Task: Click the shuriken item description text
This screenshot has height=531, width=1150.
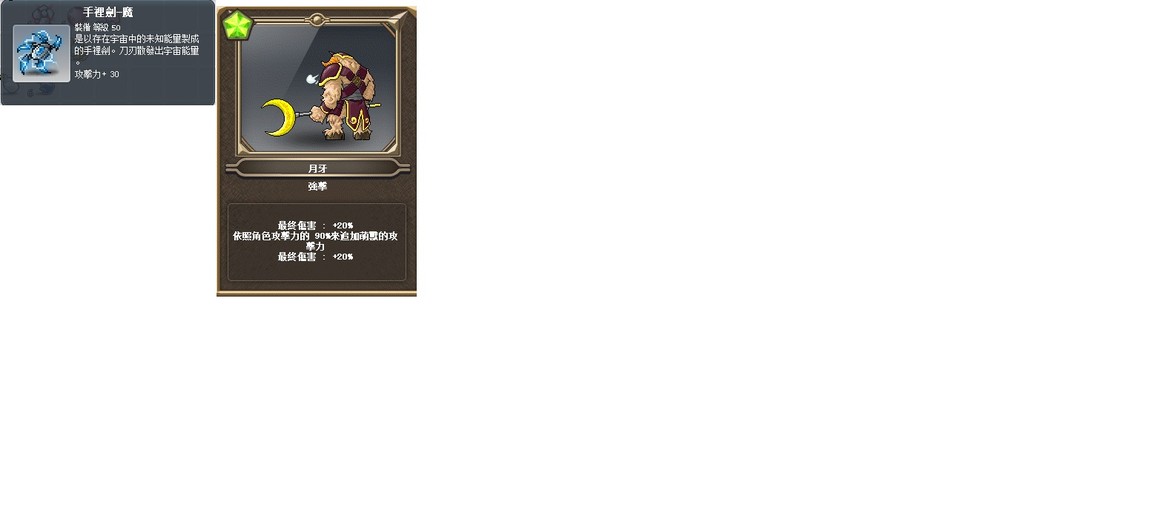Action: [137, 50]
